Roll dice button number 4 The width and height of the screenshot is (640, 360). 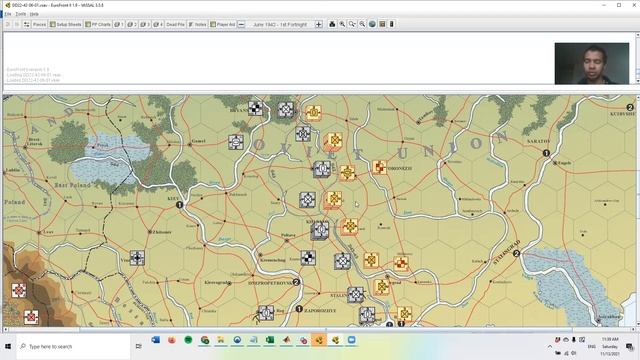coord(158,24)
